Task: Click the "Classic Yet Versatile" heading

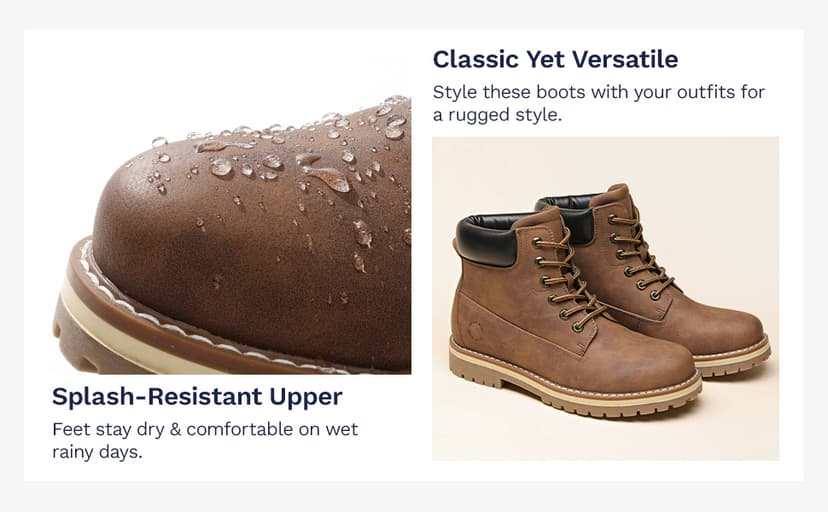Action: point(555,59)
